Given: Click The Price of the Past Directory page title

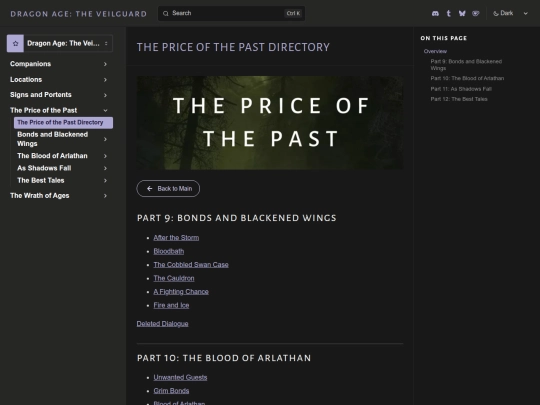Looking at the screenshot, I should click(x=233, y=47).
